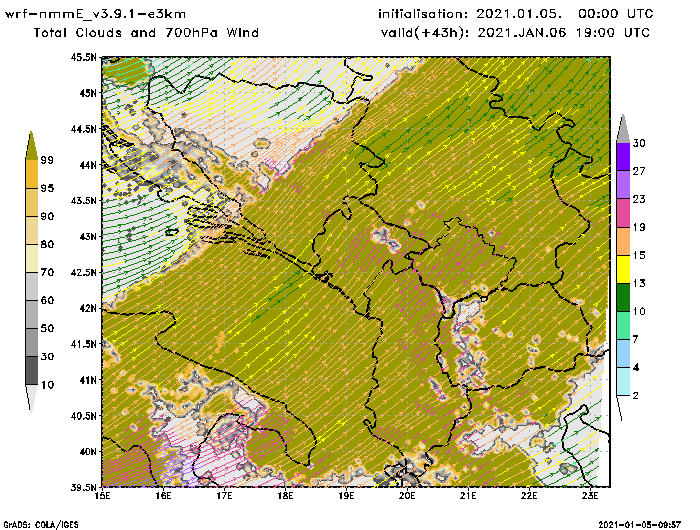Click the '40.5N' latitude label
The width and height of the screenshot is (700, 530).
point(83,416)
